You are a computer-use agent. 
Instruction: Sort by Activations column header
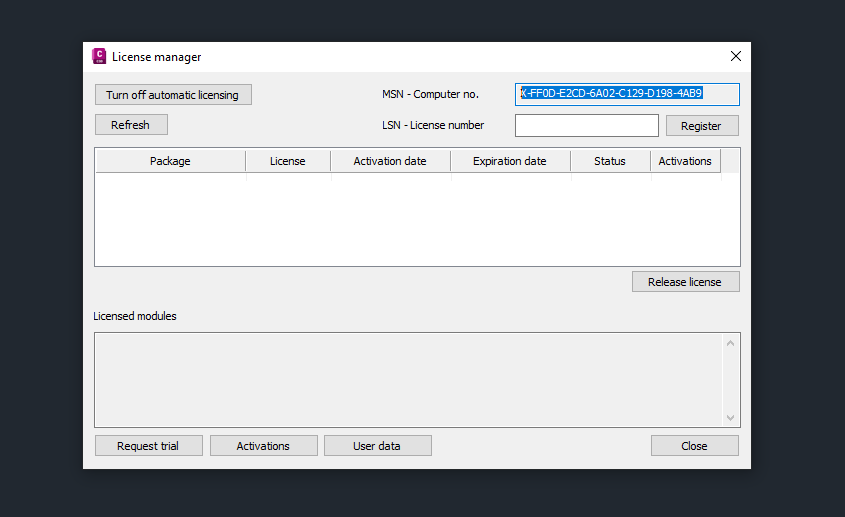[685, 161]
